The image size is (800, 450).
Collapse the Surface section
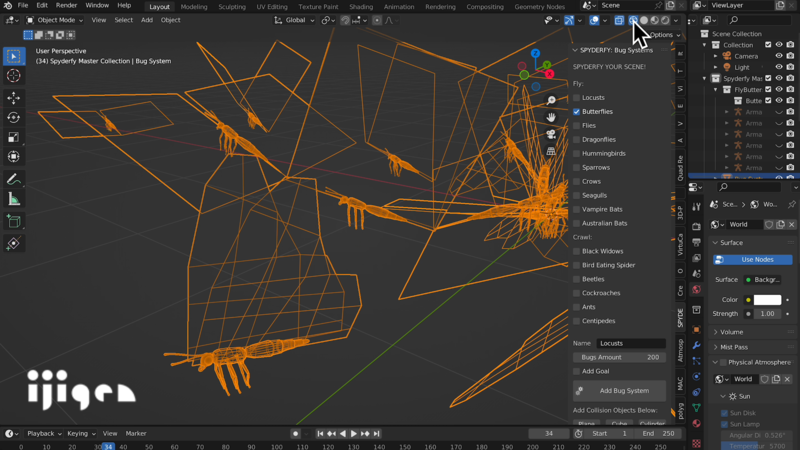[x=715, y=243]
